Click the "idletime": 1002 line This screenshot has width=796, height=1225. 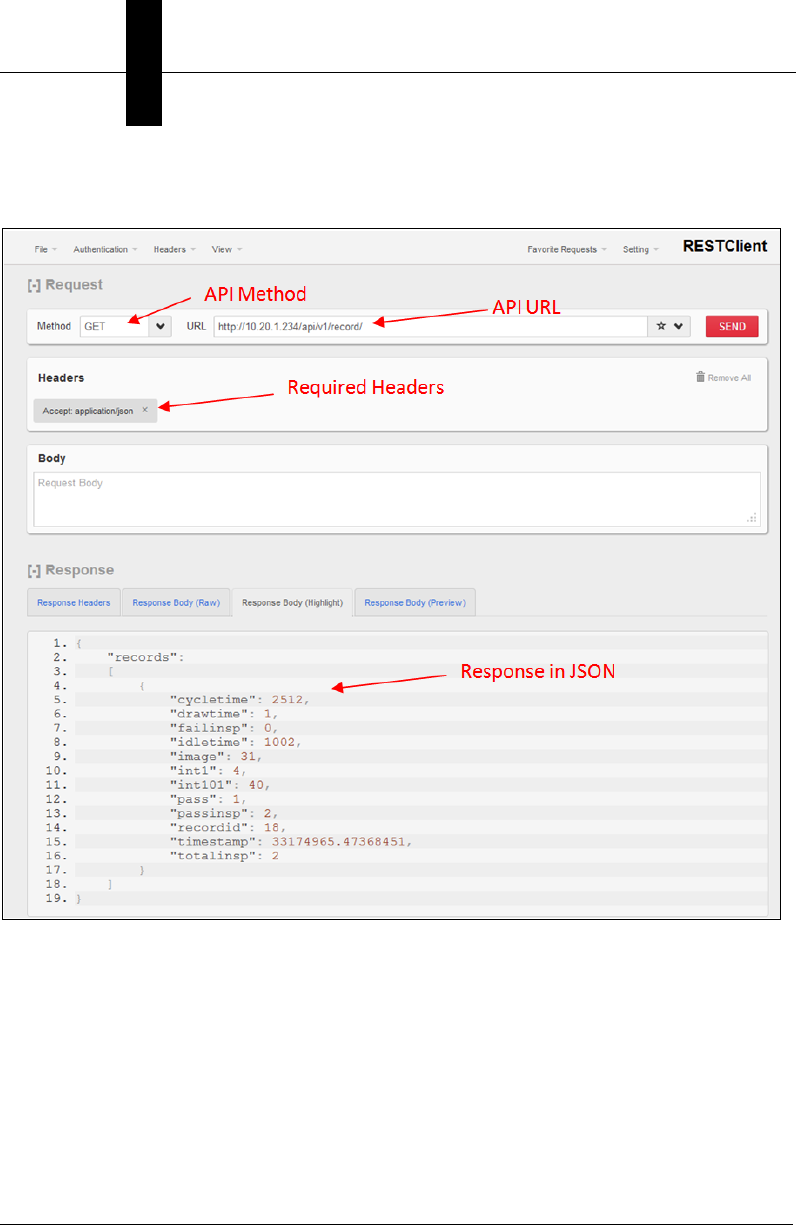pyautogui.click(x=236, y=742)
